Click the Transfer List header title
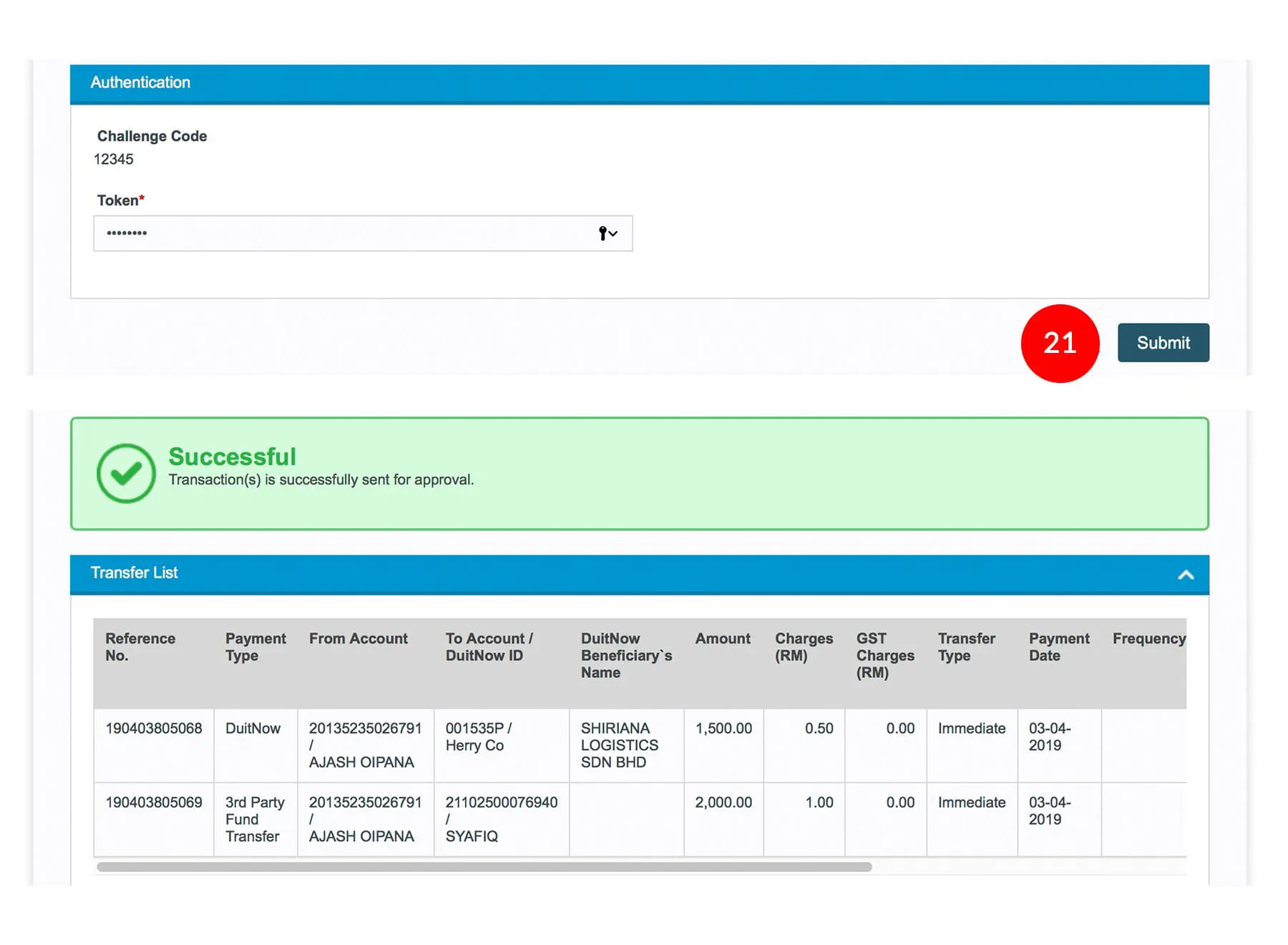The image size is (1288, 945). [135, 573]
